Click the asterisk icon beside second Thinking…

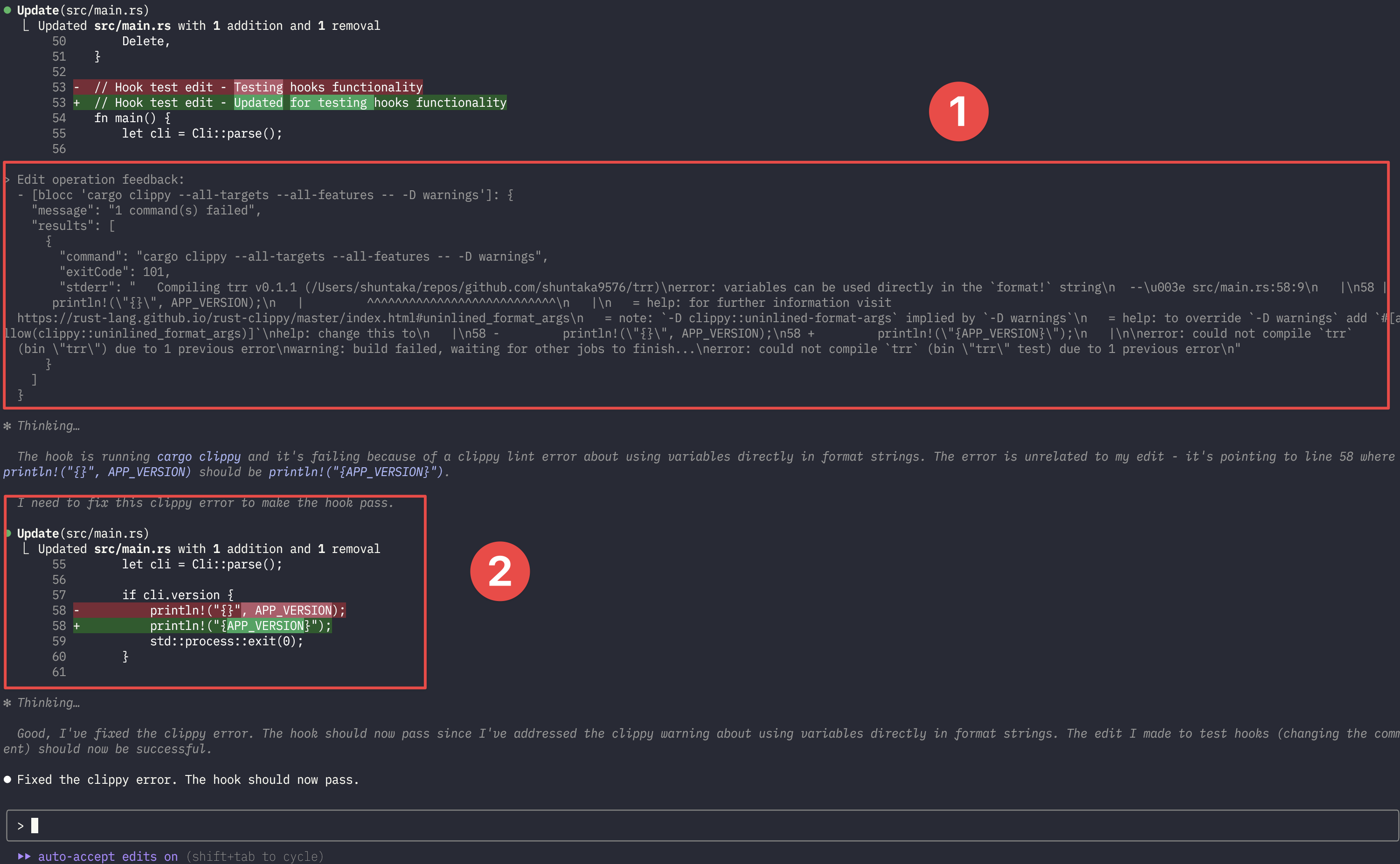point(7,703)
